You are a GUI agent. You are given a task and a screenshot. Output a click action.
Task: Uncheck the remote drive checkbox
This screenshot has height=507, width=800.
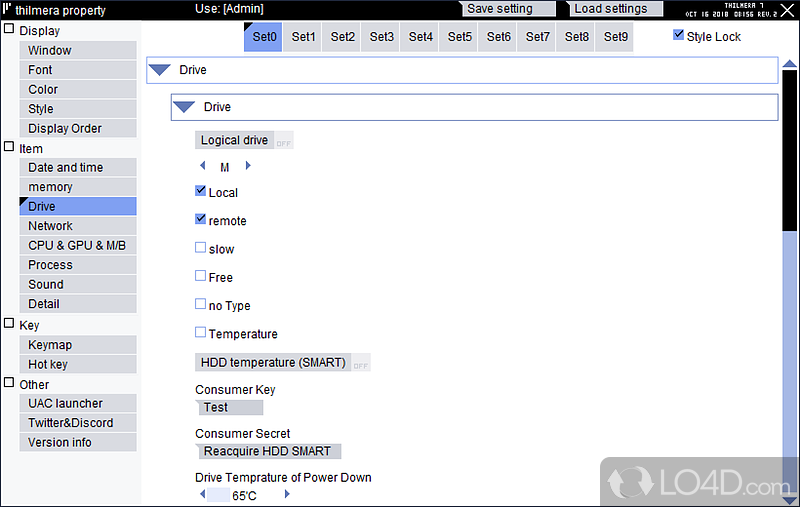(201, 219)
